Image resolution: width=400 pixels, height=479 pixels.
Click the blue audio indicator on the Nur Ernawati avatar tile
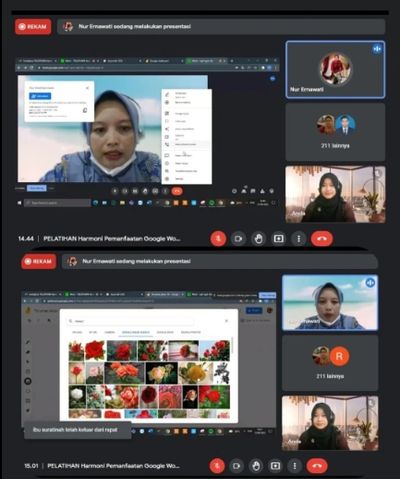[377, 49]
